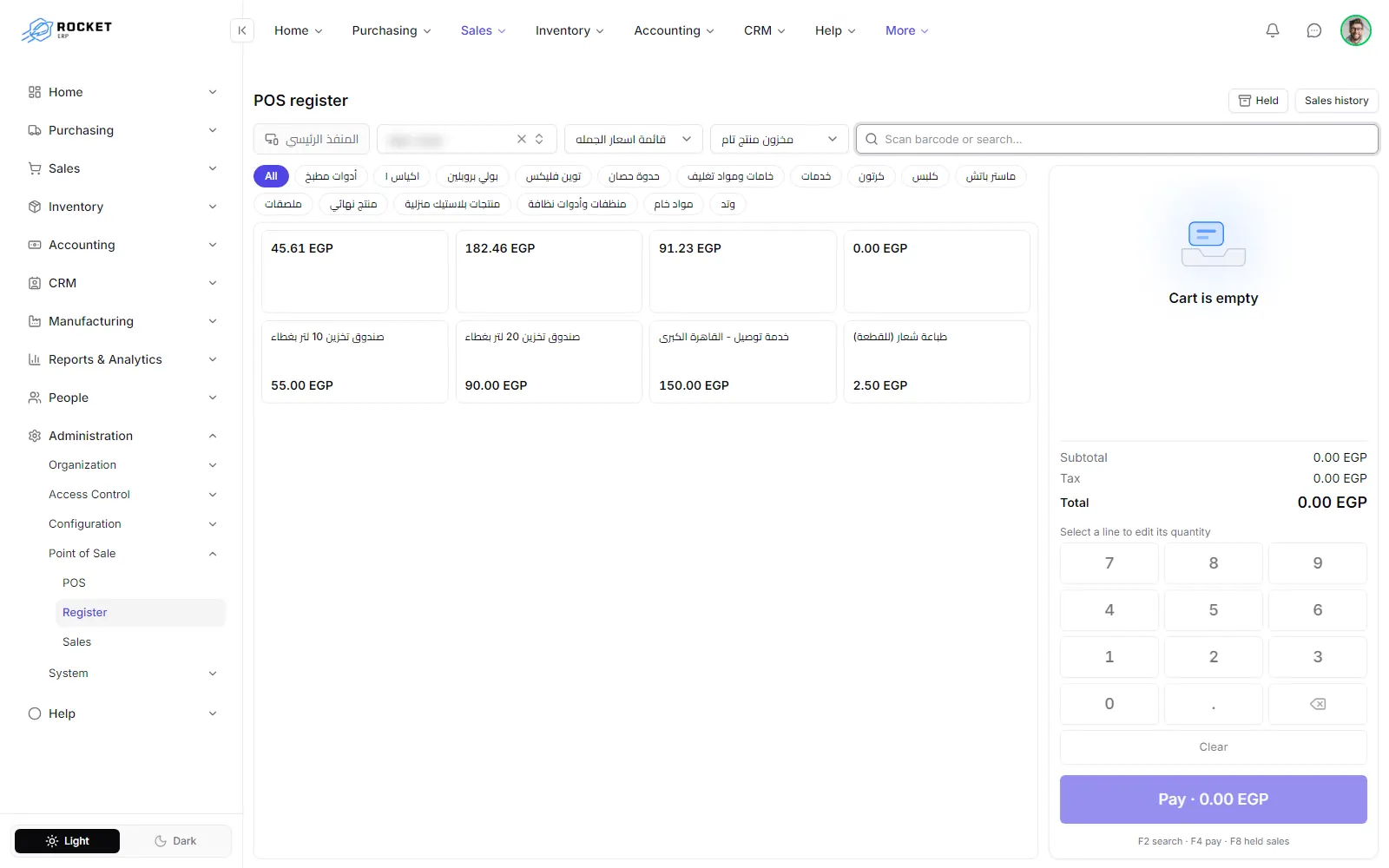The width and height of the screenshot is (1389, 868).
Task: Open Configuration under Administration
Action: [x=134, y=524]
